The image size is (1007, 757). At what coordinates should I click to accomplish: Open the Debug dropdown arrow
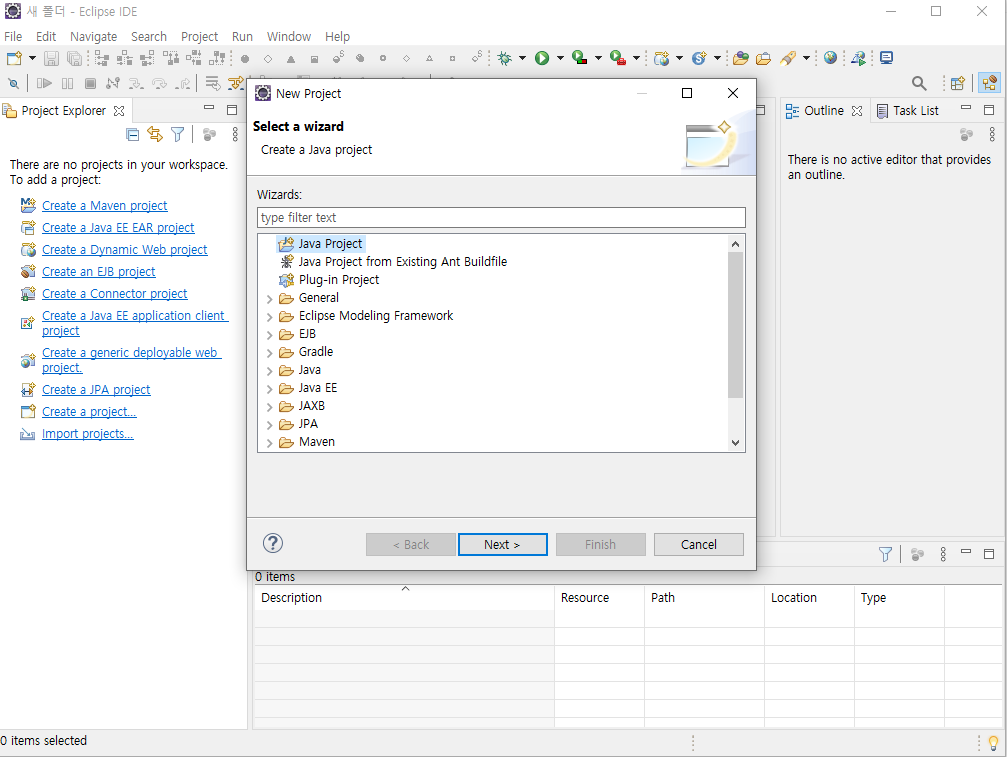(x=522, y=58)
